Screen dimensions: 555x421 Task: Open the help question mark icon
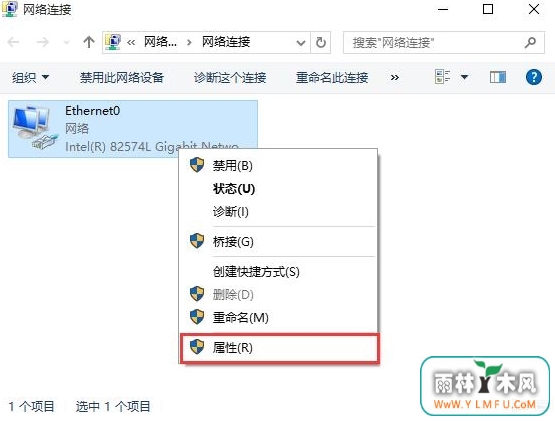pos(534,77)
